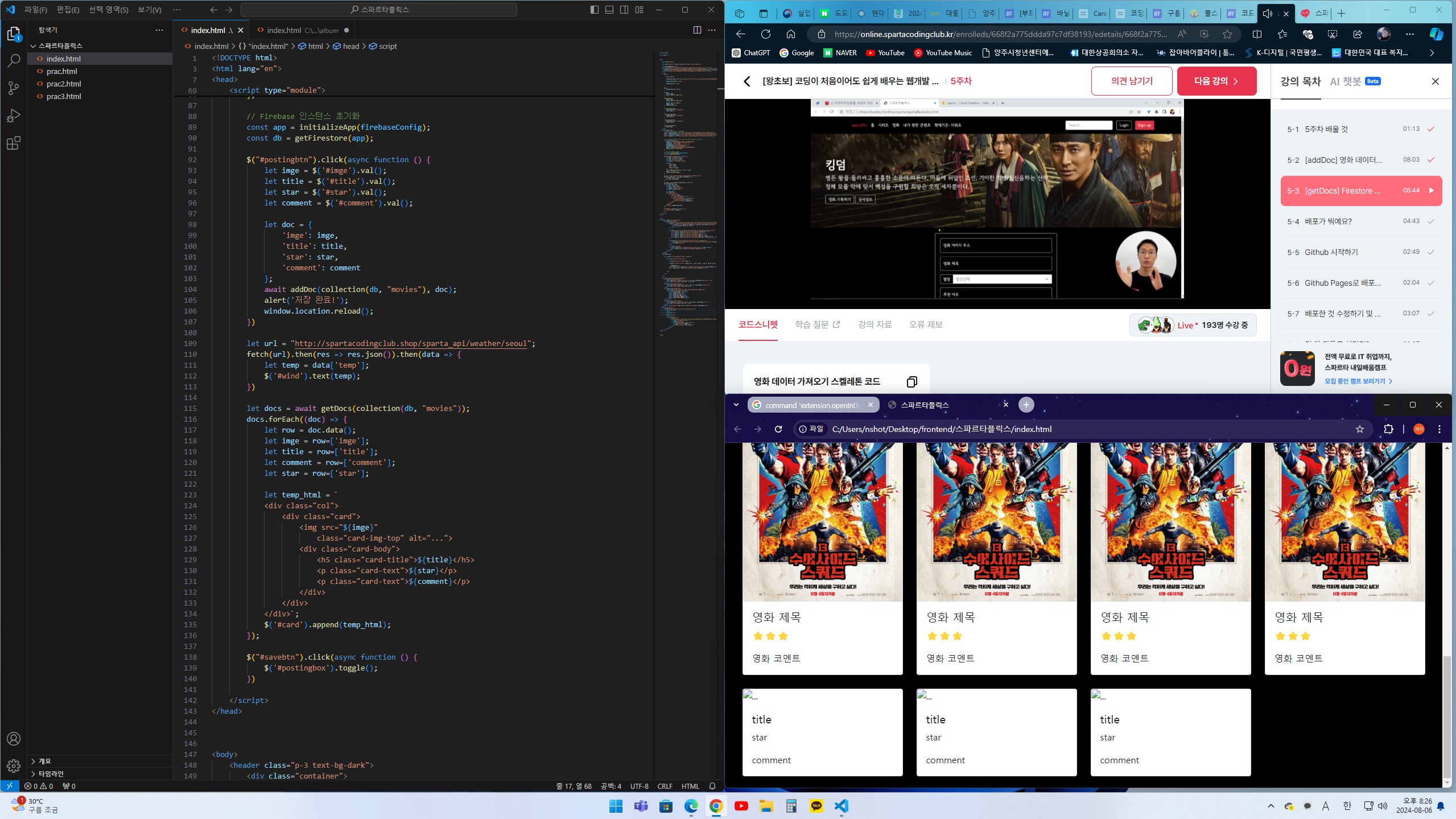1456x819 pixels.
Task: Open Source Control view in VS Code
Action: (x=14, y=88)
